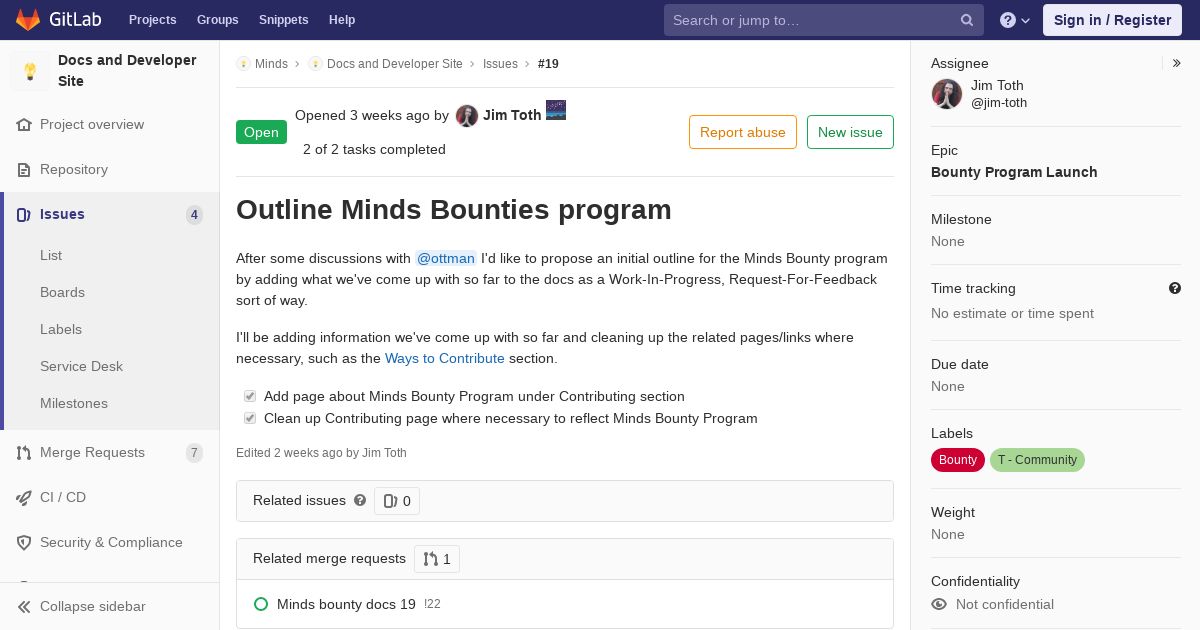Click the status emoji beside Jim Toth
The height and width of the screenshot is (630, 1200).
[556, 110]
